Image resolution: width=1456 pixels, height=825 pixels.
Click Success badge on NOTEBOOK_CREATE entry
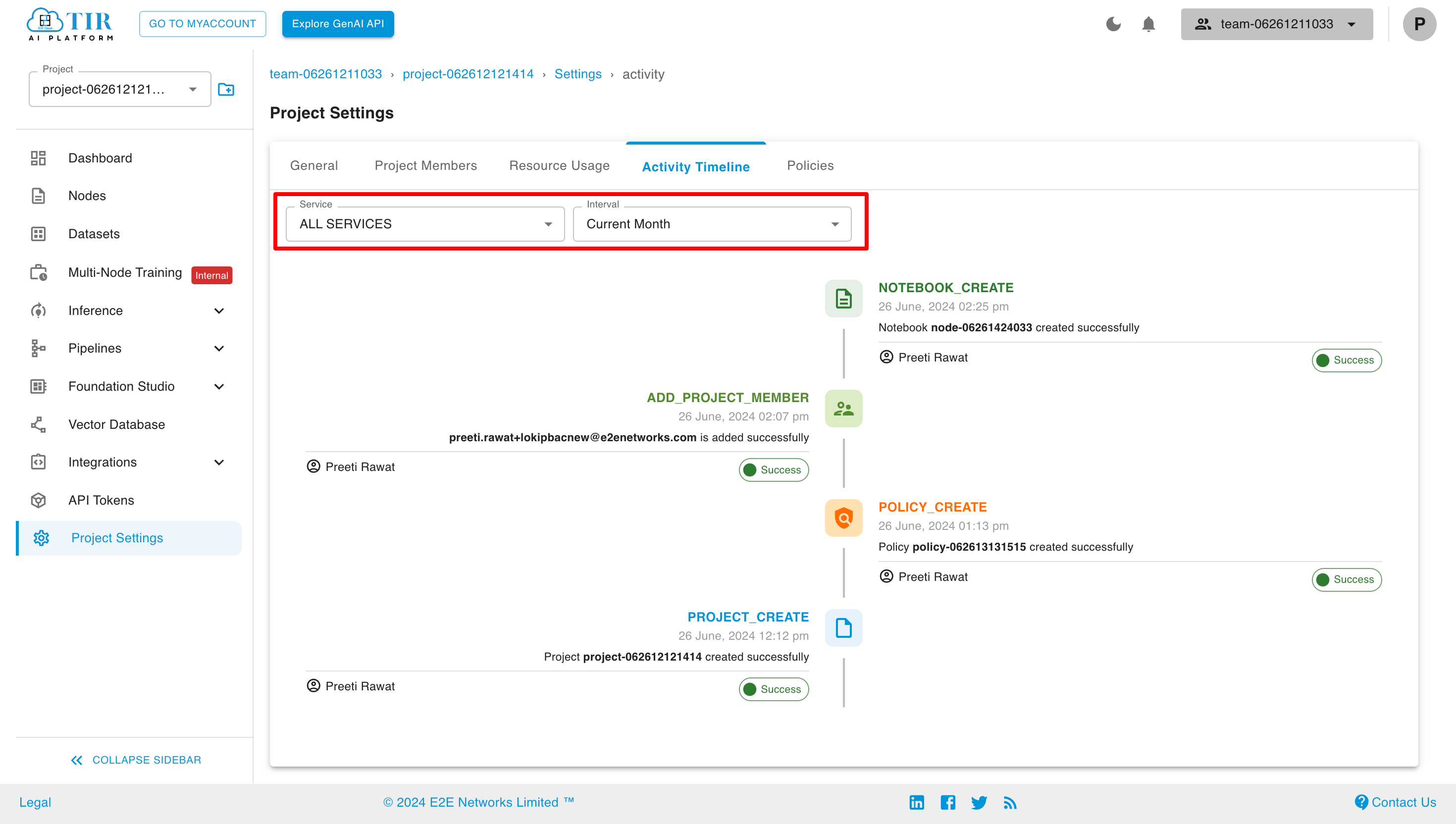(x=1347, y=361)
